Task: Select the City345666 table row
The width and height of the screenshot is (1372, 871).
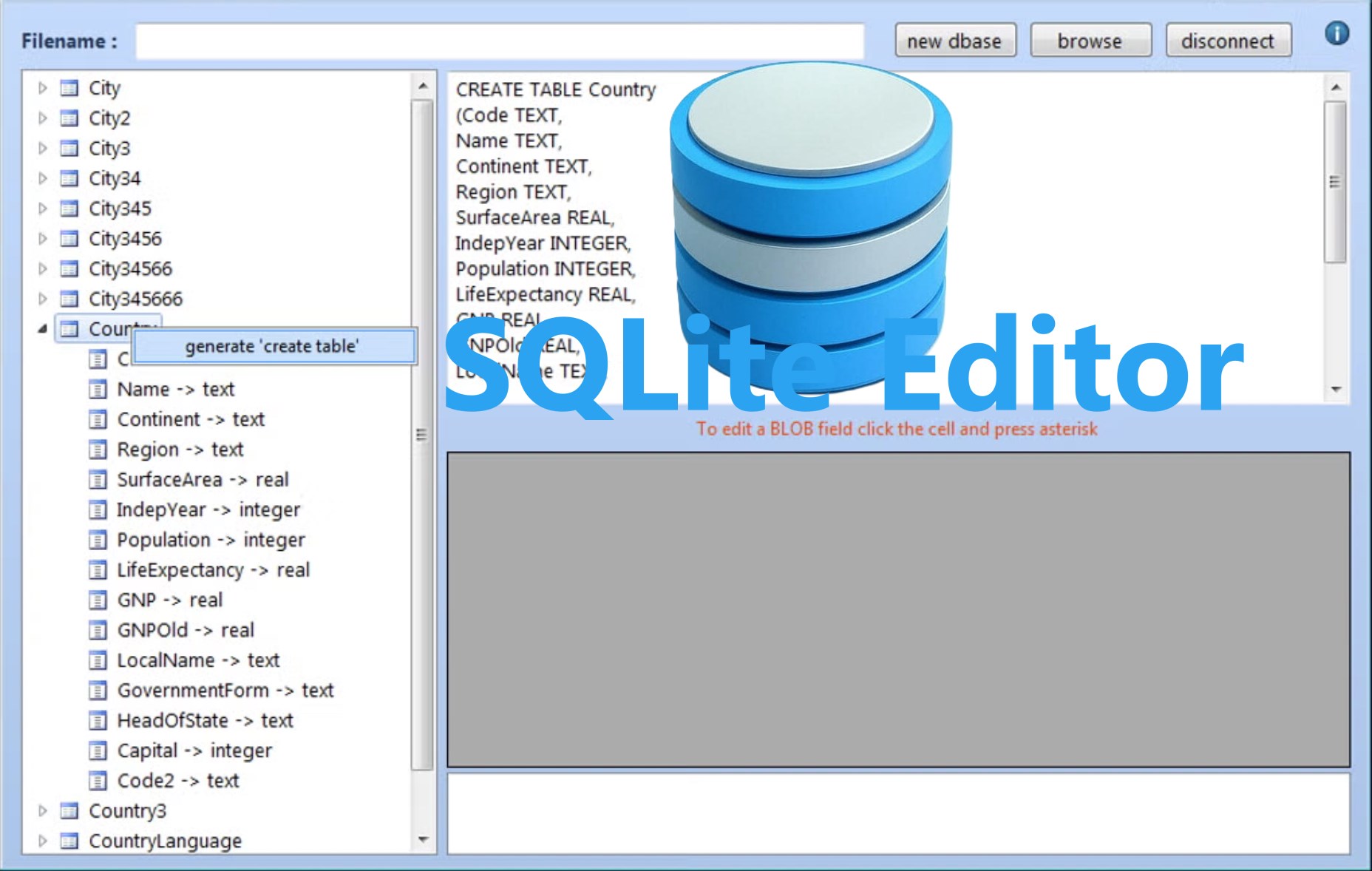Action: click(x=136, y=299)
